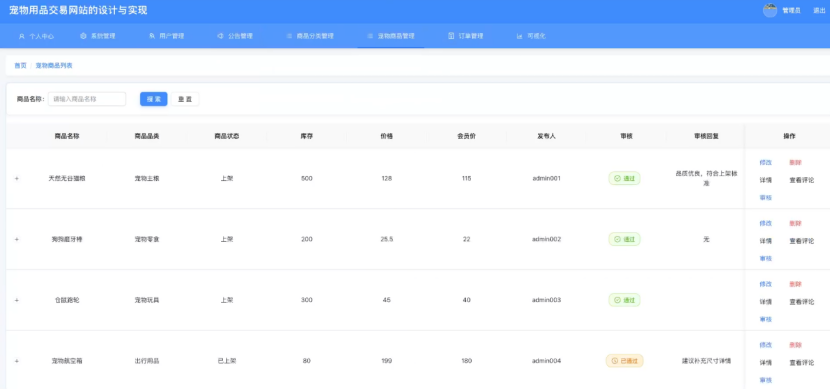Open 个人中心 in the navigation bar
Screen dimensions: 830x389
click(36, 37)
